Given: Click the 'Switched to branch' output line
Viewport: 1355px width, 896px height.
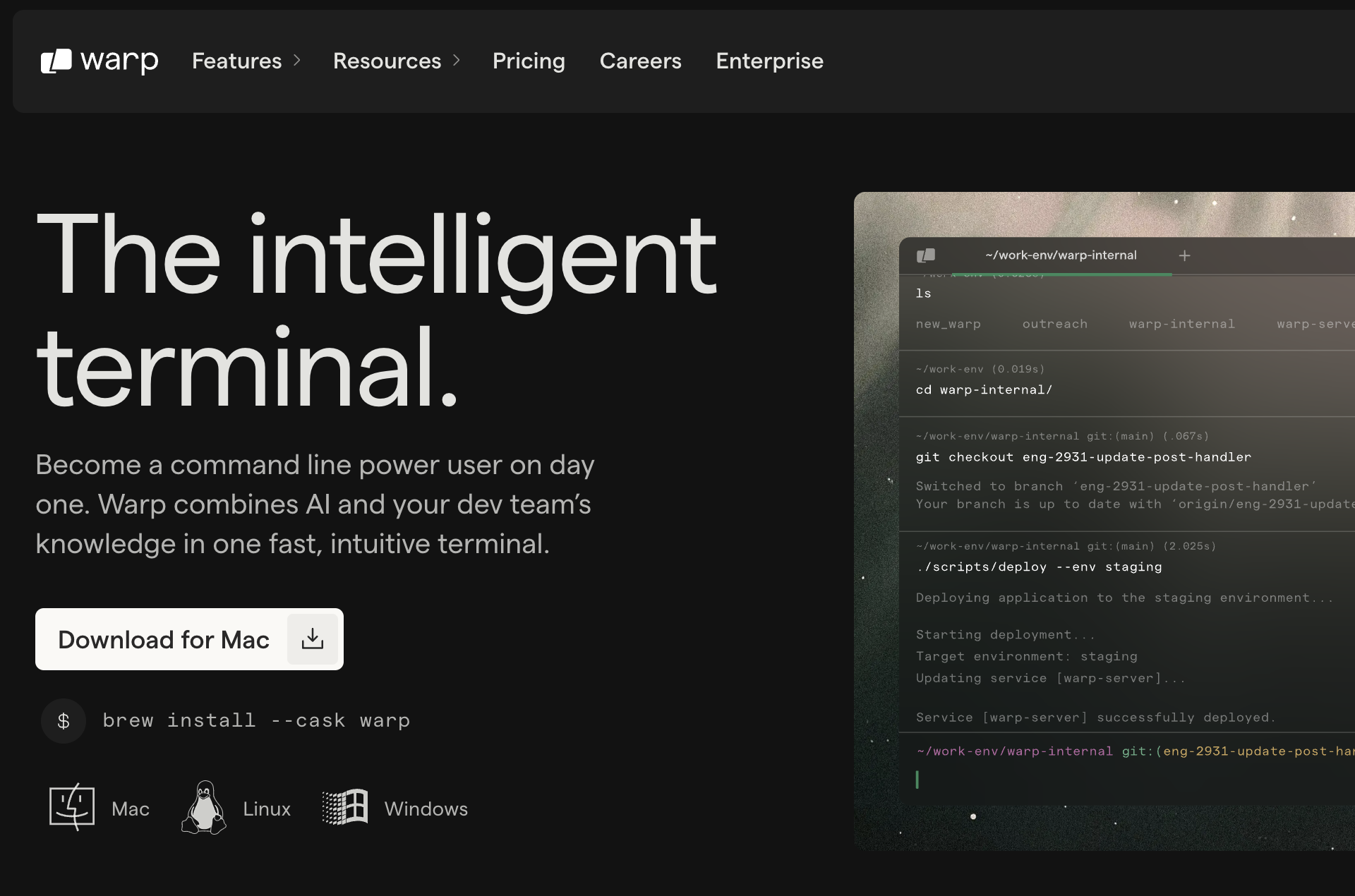Looking at the screenshot, I should (x=1116, y=486).
